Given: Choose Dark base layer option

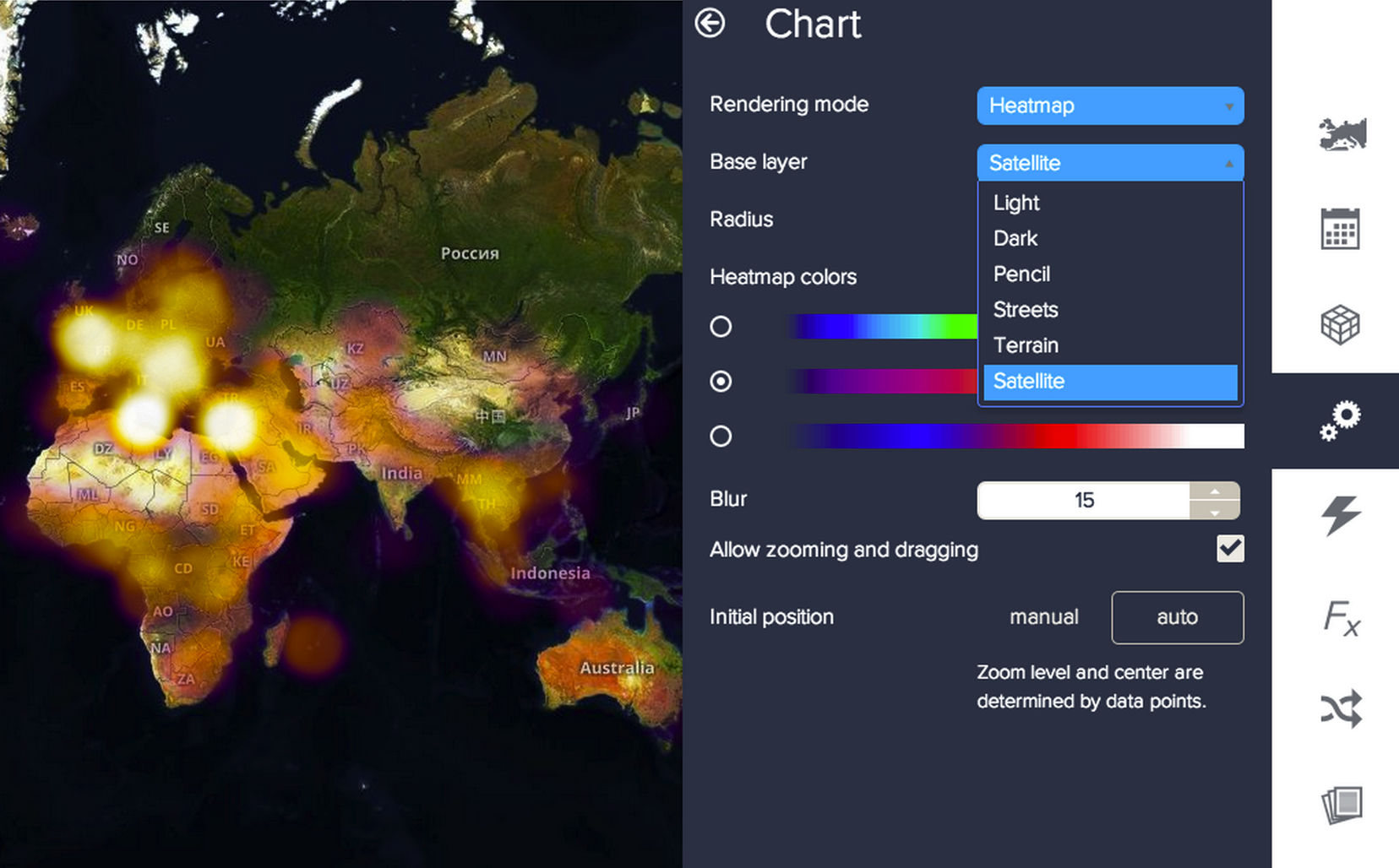Looking at the screenshot, I should click(1110, 238).
